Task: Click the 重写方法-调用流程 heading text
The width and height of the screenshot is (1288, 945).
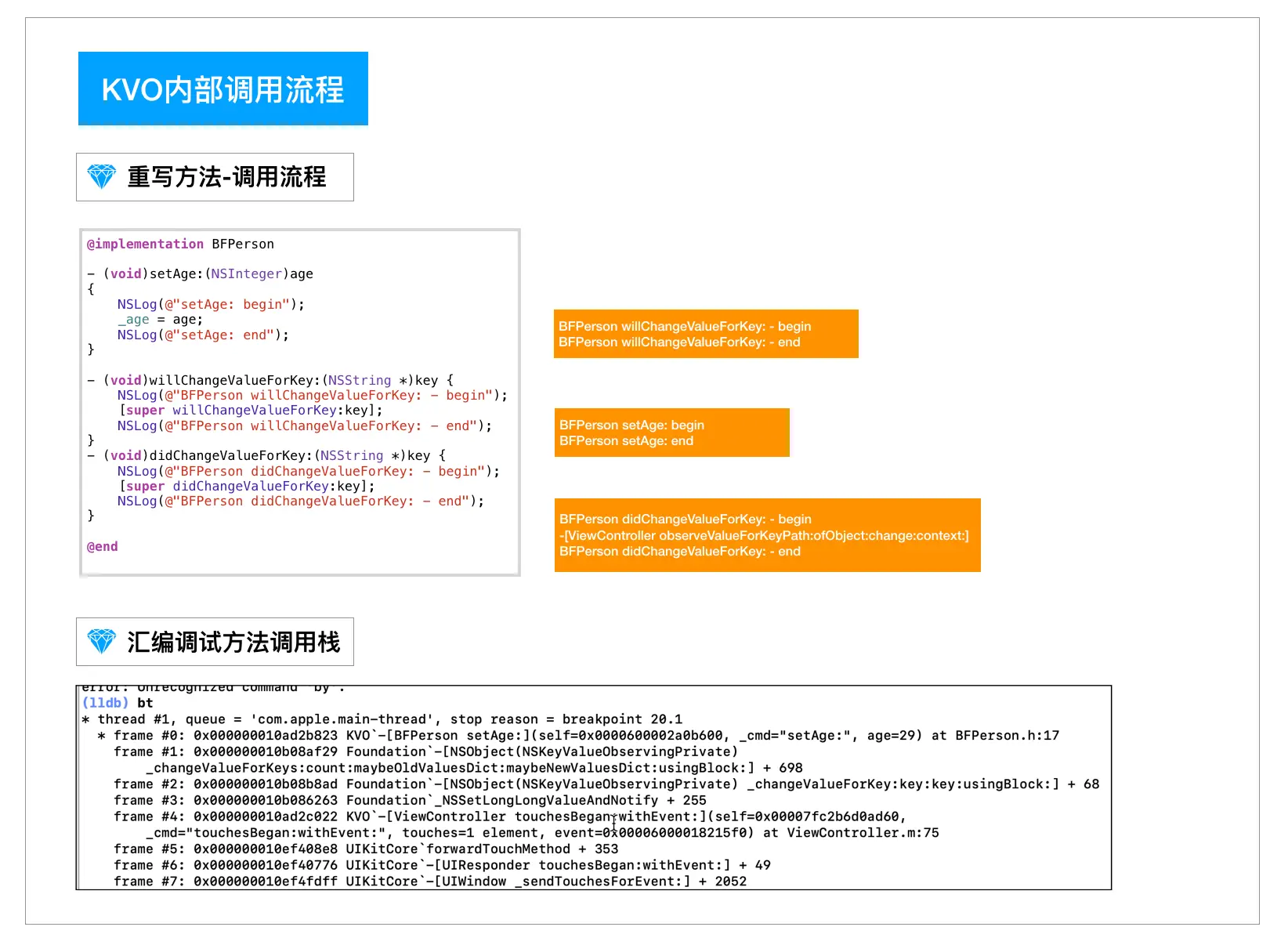Action: pyautogui.click(x=226, y=177)
